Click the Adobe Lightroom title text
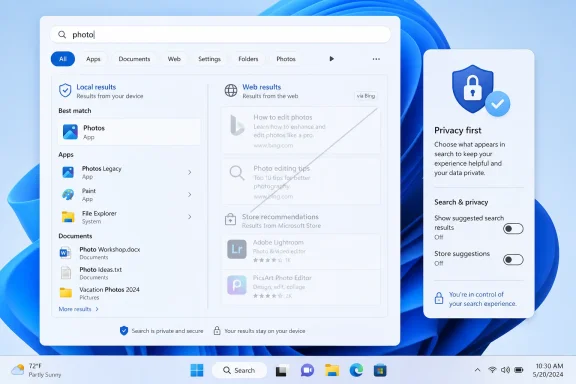576x384 pixels. (x=278, y=243)
